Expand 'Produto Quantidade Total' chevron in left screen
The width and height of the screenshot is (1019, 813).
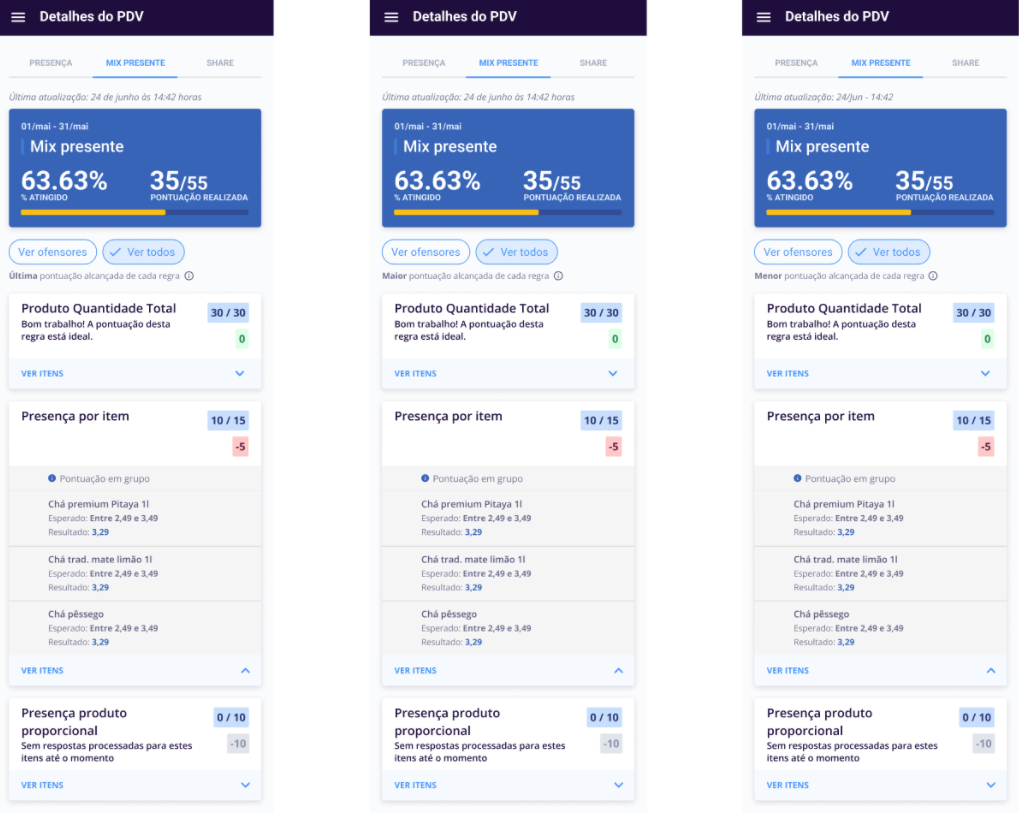click(240, 374)
